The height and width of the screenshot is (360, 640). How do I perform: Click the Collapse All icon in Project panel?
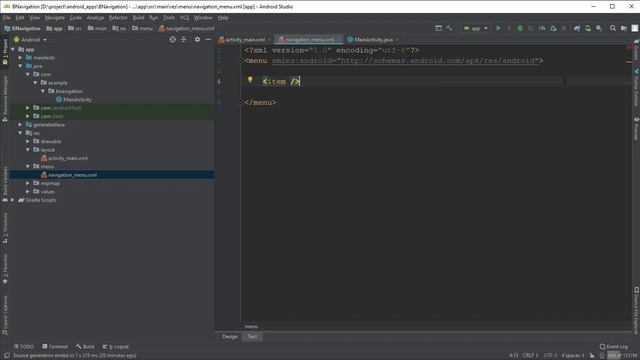pos(184,39)
